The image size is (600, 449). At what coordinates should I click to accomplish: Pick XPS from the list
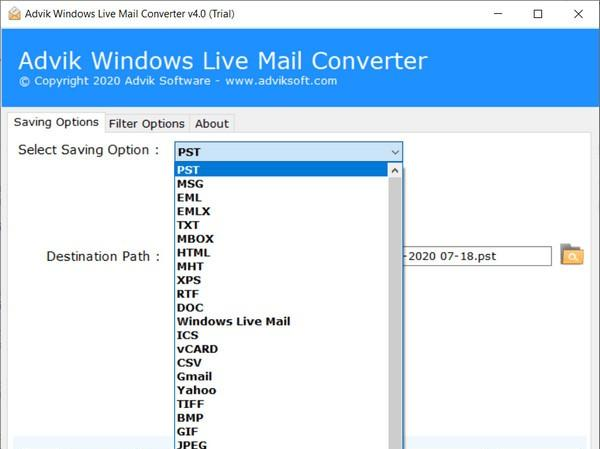click(281, 280)
